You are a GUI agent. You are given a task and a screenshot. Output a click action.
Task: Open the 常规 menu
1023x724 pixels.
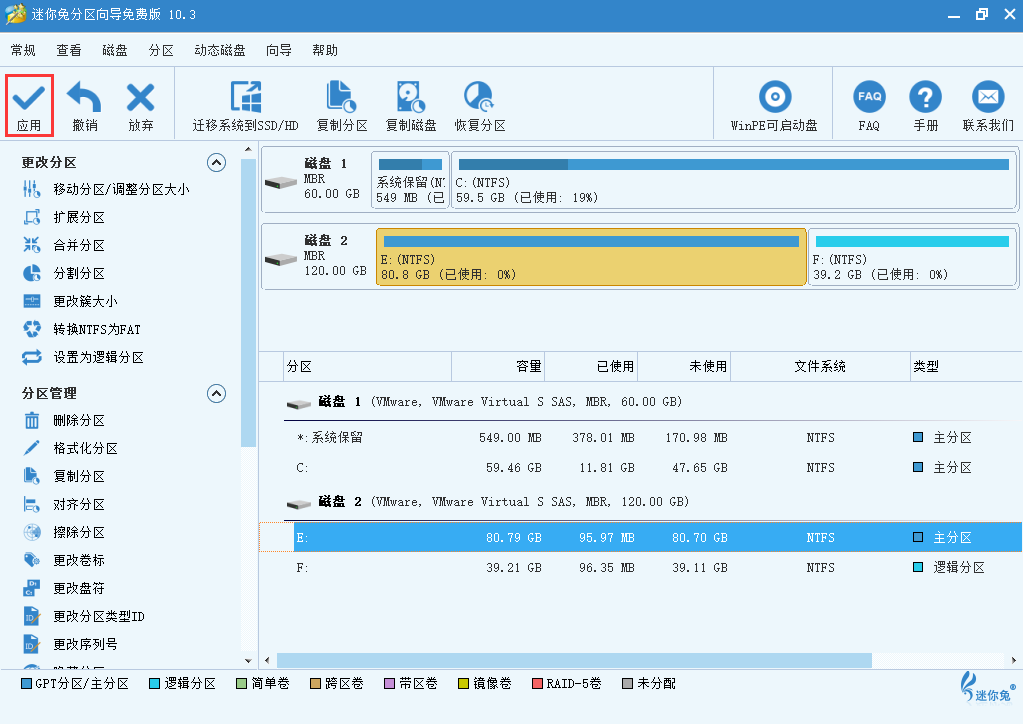coord(23,50)
